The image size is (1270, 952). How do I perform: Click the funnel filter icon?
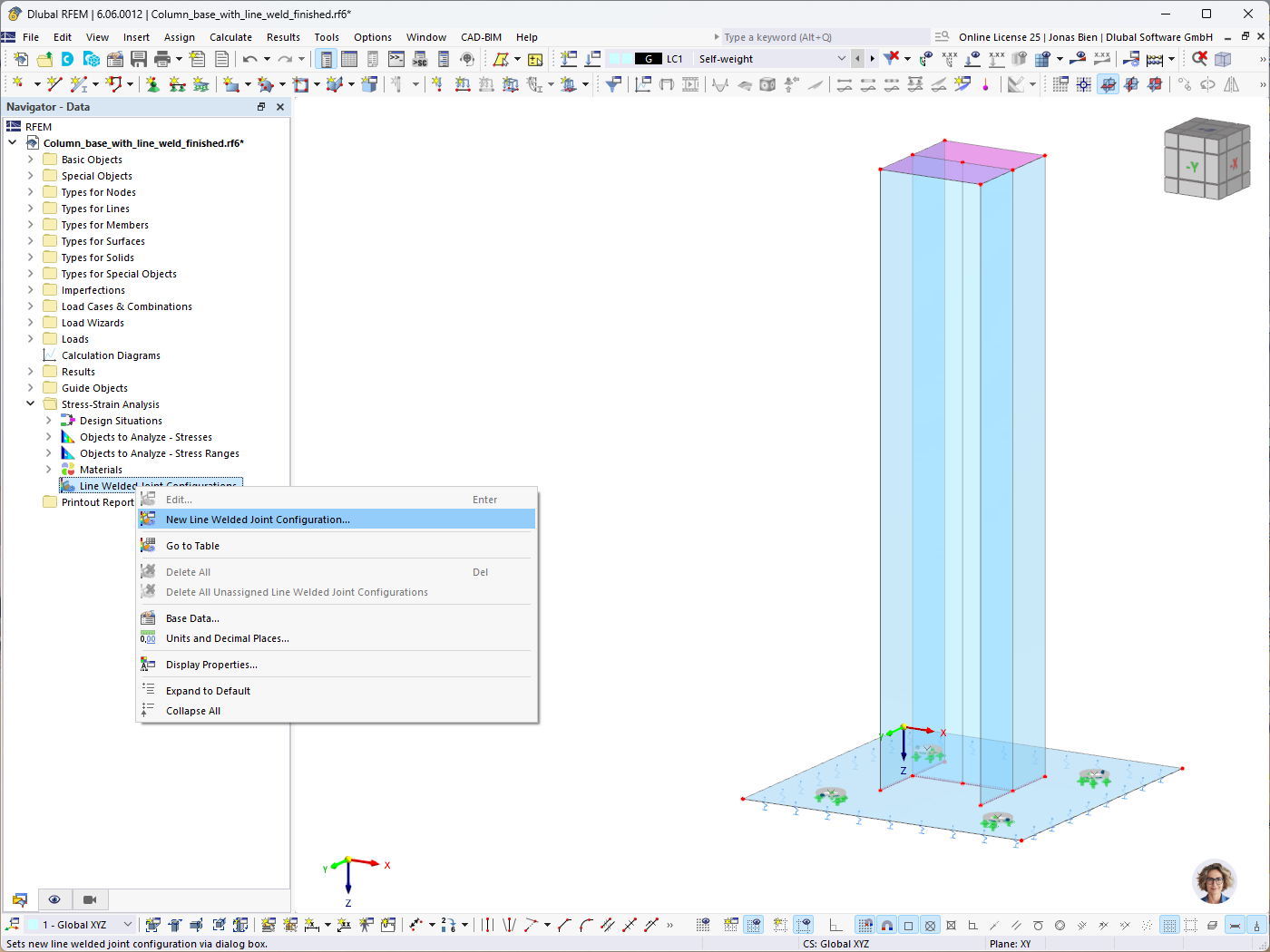[x=613, y=84]
